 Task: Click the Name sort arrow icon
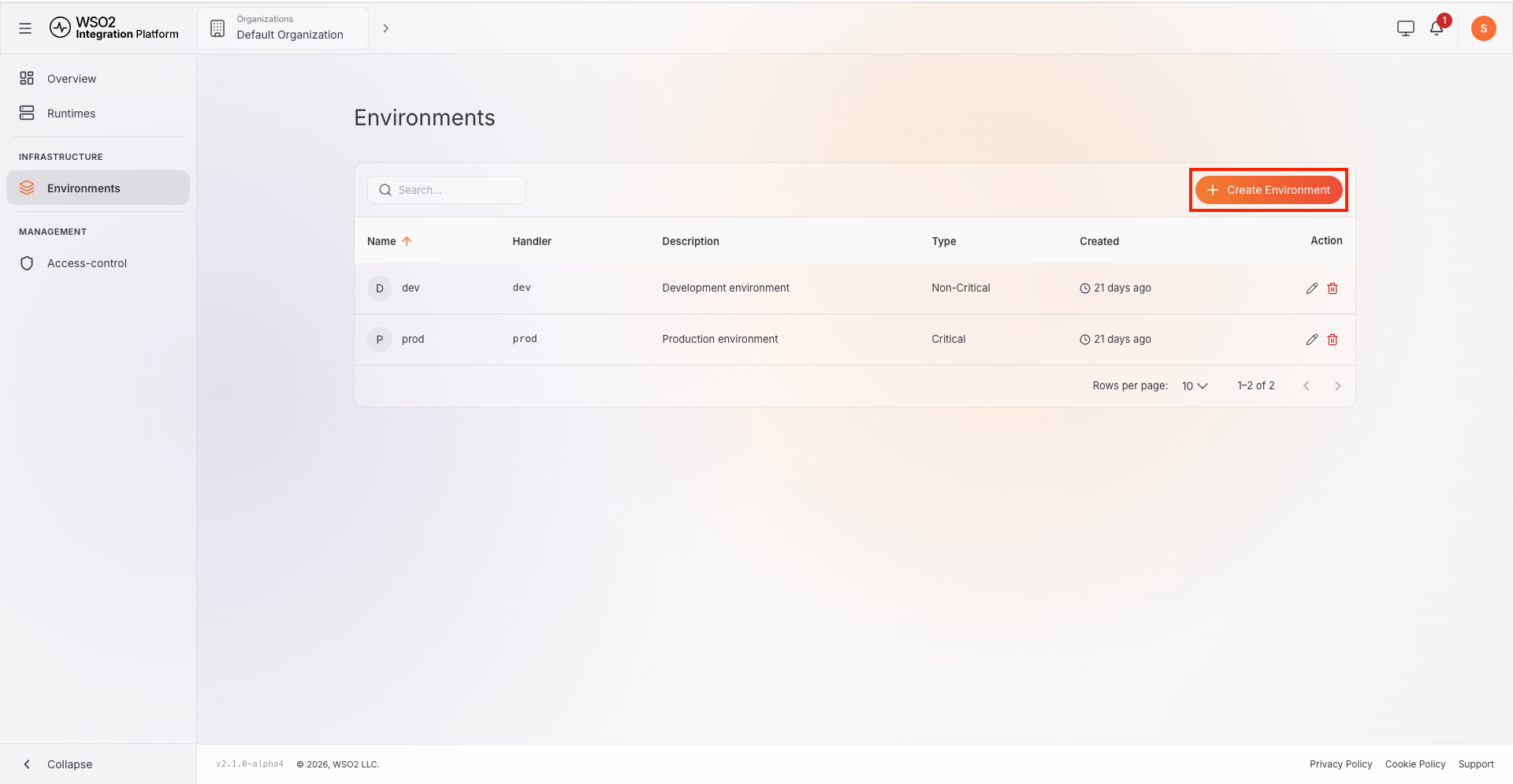(x=407, y=241)
